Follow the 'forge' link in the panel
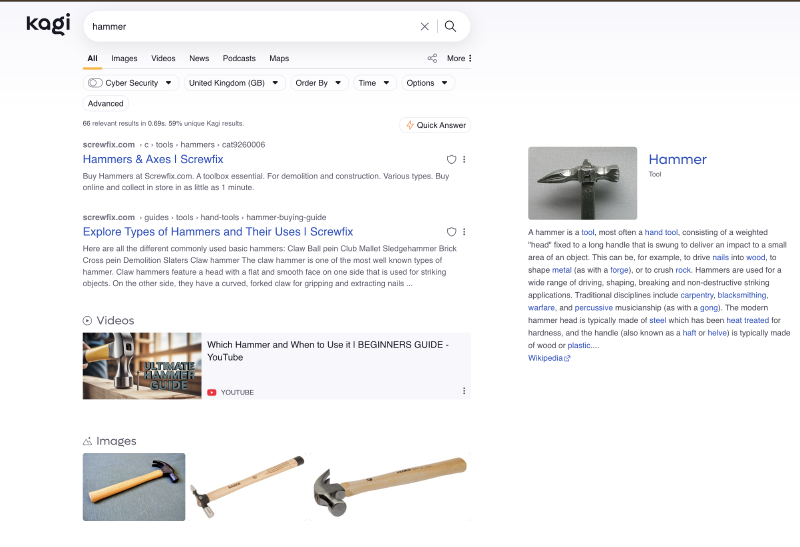 619,270
